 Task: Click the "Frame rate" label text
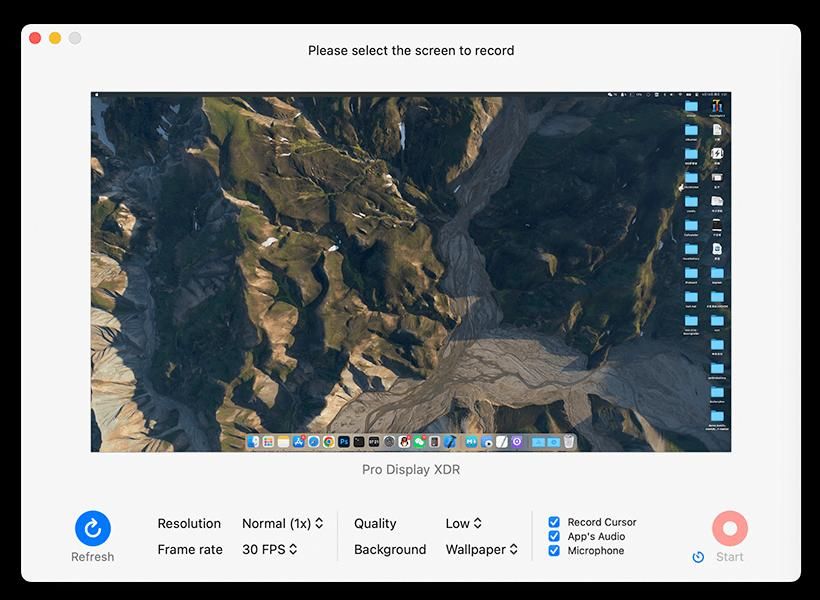tap(190, 549)
